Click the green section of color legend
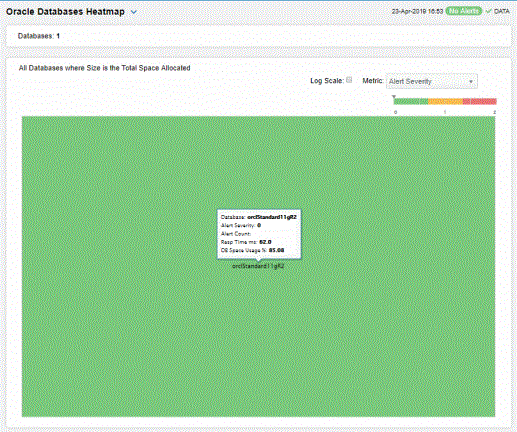 411,101
